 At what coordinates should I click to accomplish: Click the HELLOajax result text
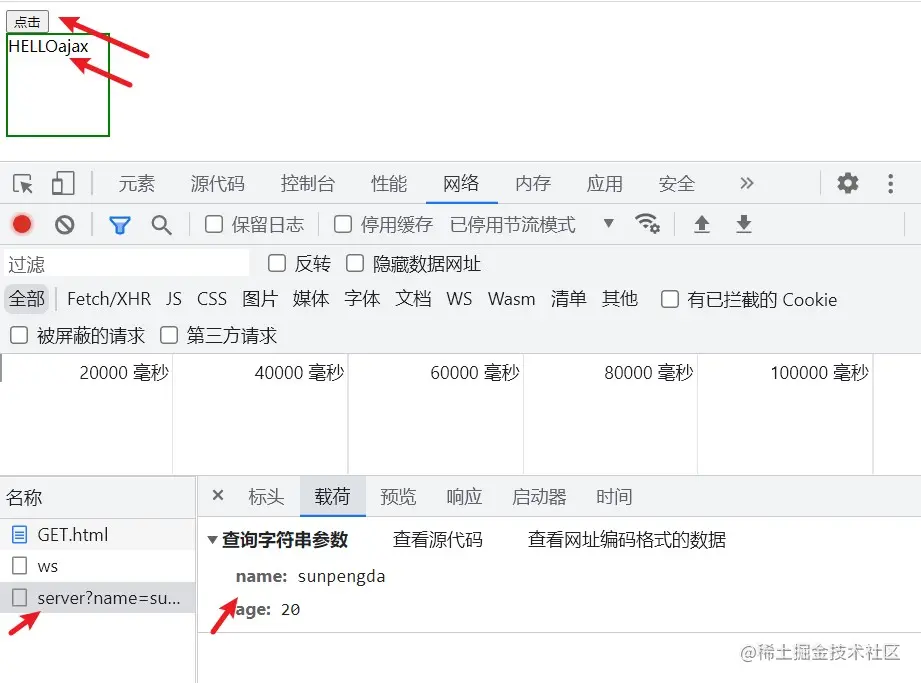[48, 46]
